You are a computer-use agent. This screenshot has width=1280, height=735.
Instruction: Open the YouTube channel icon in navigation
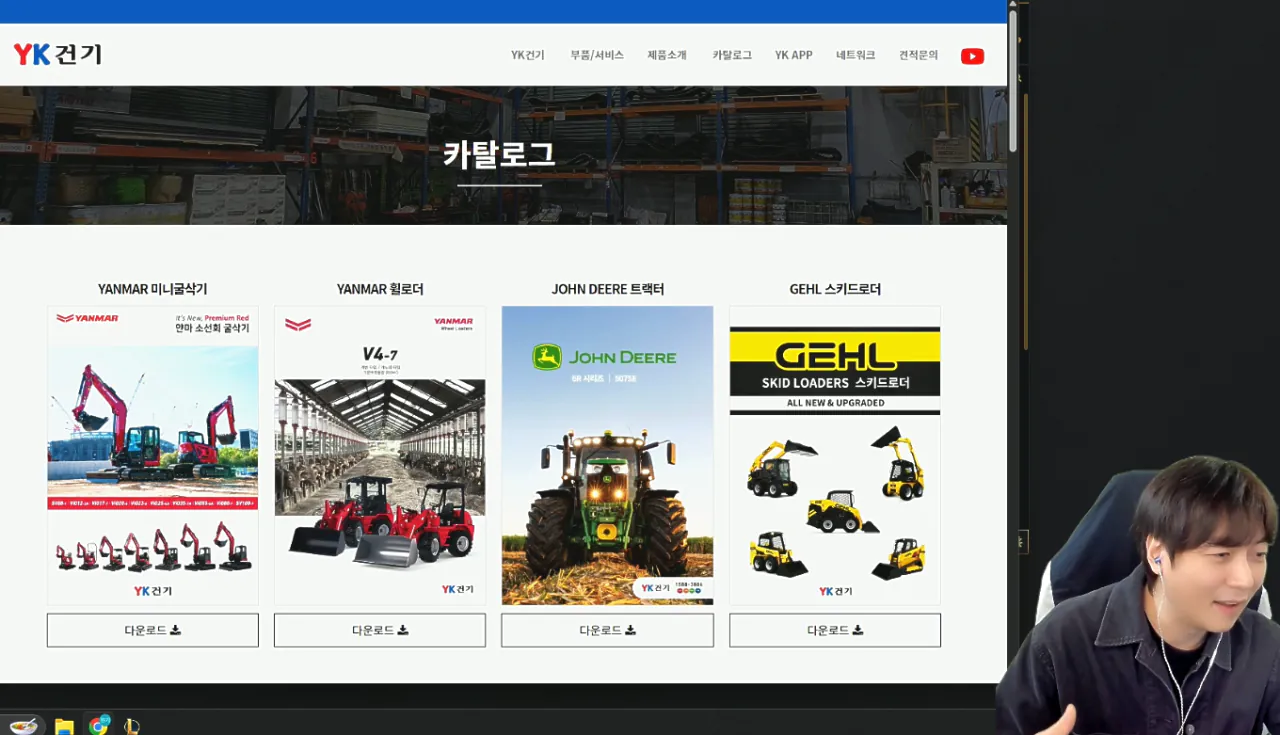tap(972, 56)
